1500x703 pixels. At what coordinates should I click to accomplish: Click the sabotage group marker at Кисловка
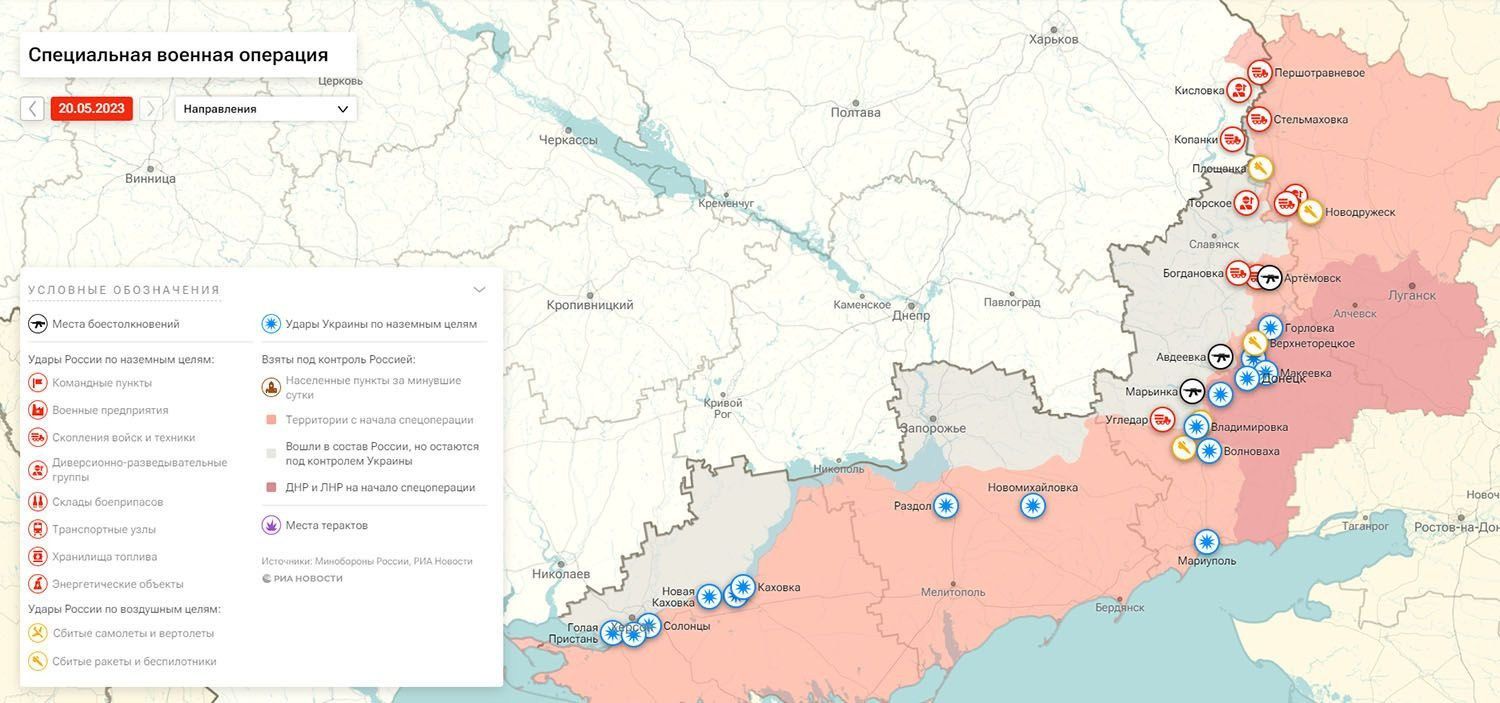pyautogui.click(x=1239, y=91)
